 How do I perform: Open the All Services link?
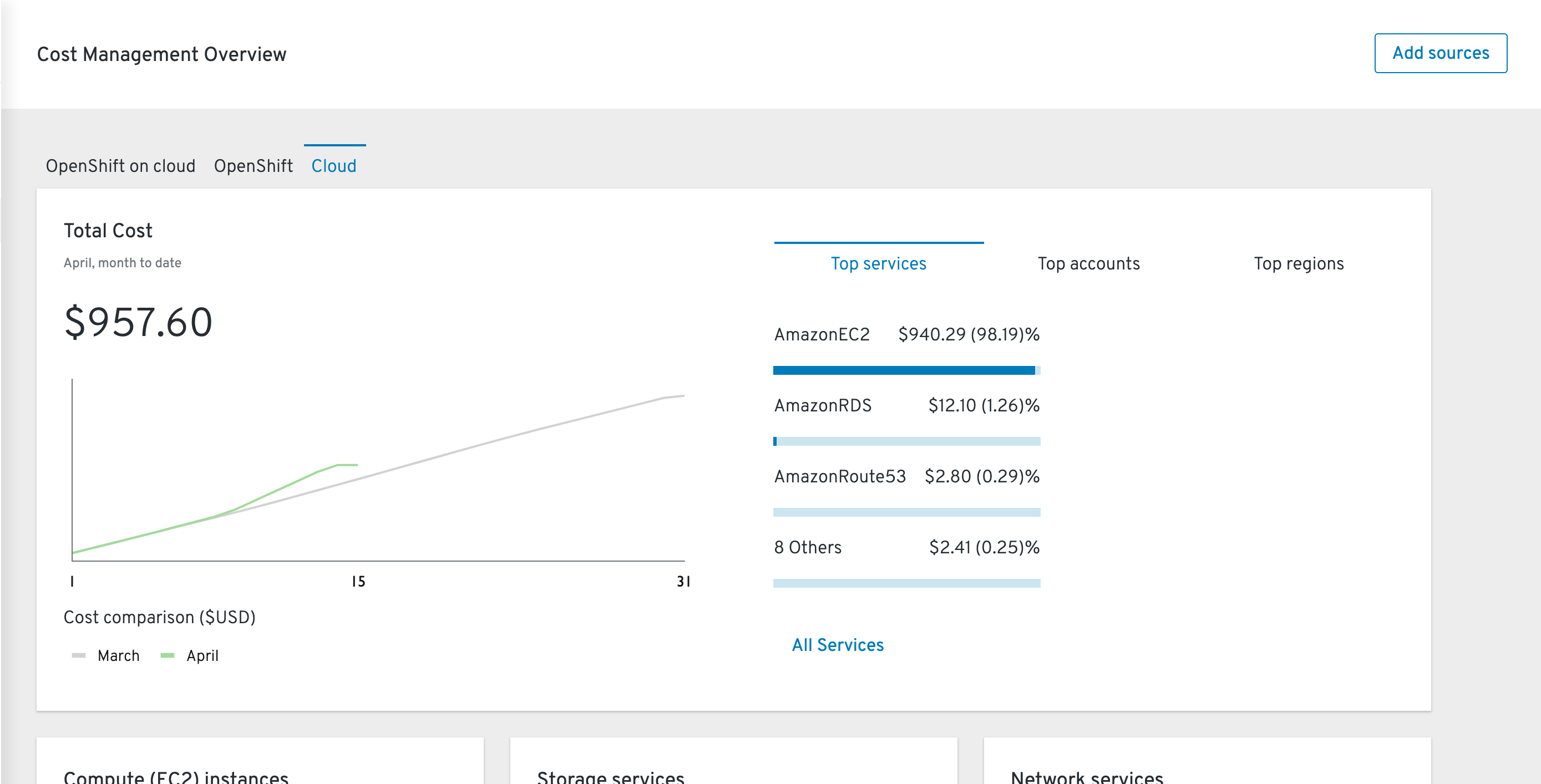click(838, 645)
